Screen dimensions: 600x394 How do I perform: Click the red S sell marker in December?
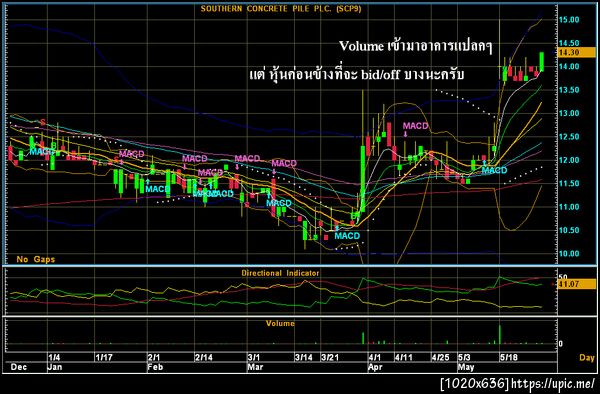click(x=42, y=122)
